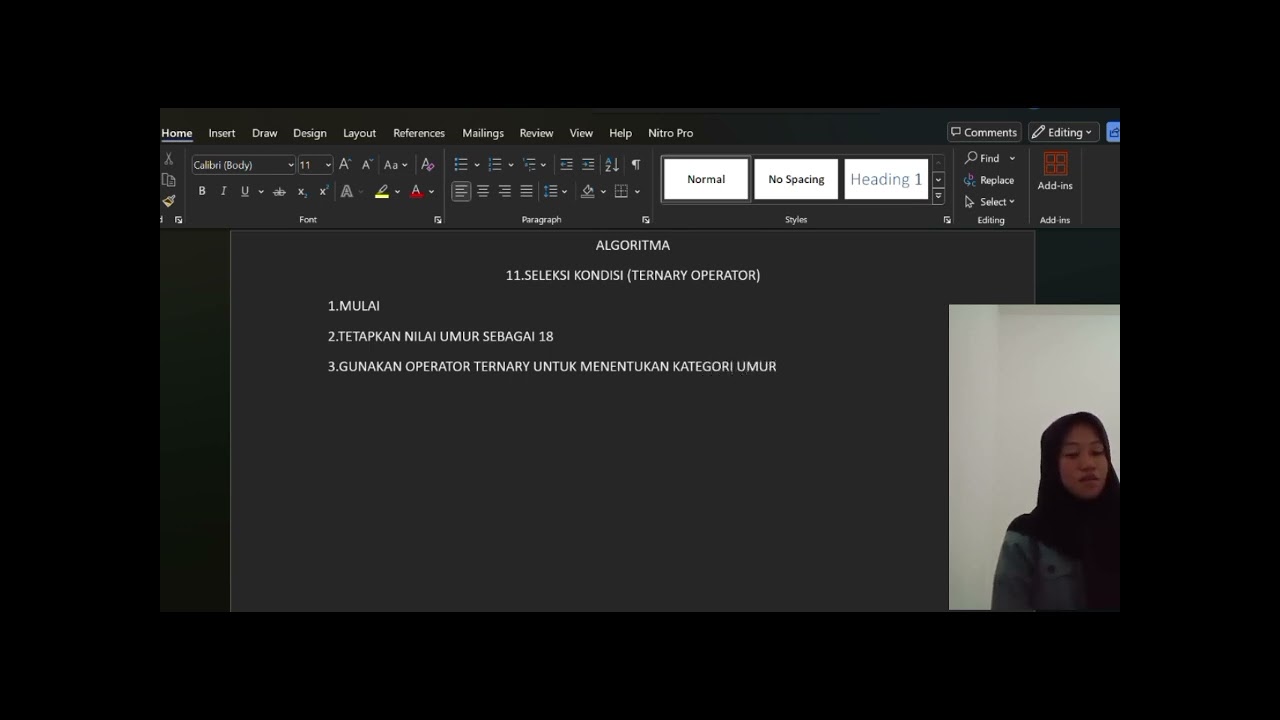Screen dimensions: 1280x720
Task: Open the Calibri (Body) font name dropdown
Action: (x=291, y=165)
